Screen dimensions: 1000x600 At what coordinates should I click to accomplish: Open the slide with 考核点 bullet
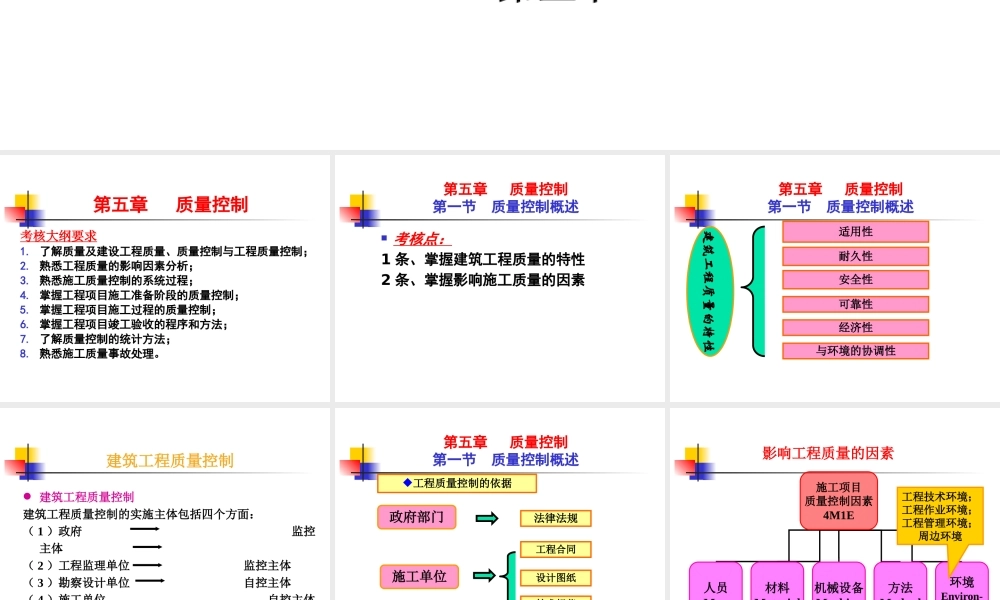point(499,278)
